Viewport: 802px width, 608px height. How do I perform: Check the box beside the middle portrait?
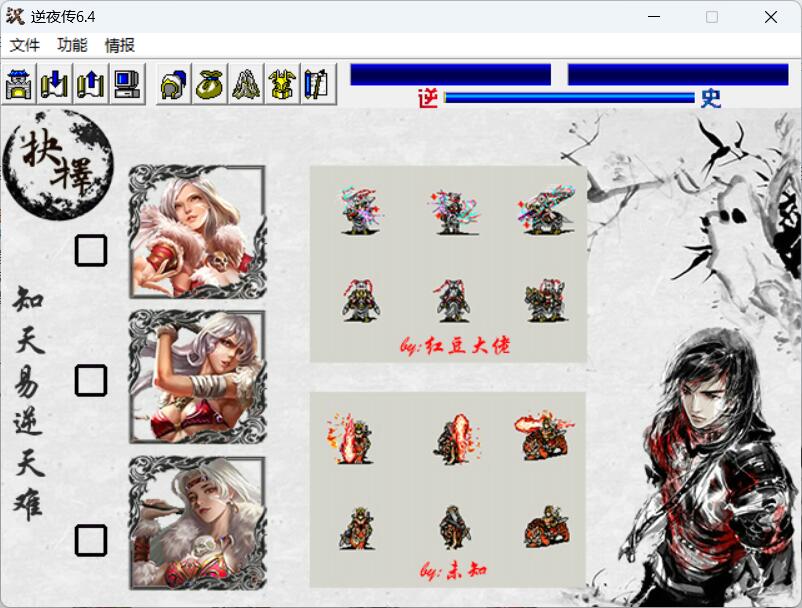[91, 380]
